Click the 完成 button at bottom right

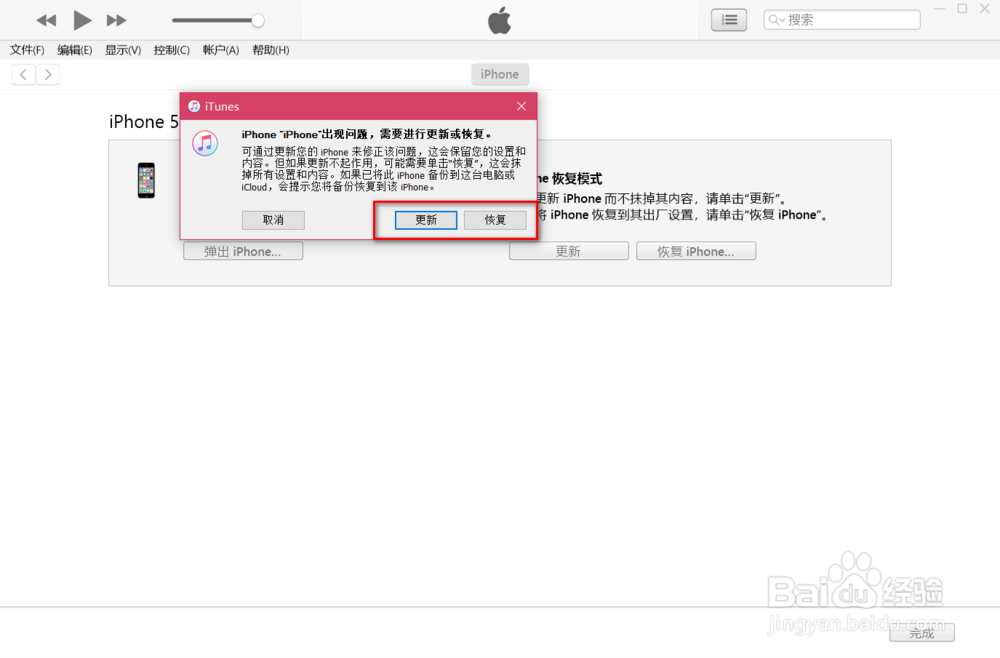921,632
